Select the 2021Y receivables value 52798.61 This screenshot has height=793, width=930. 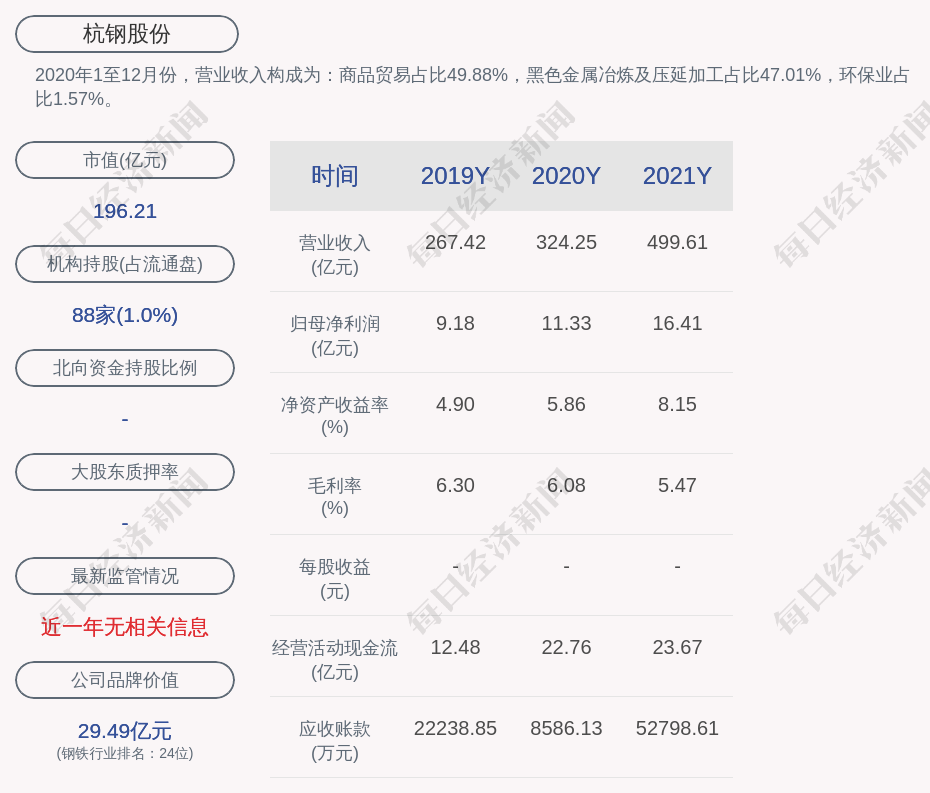[x=677, y=728]
